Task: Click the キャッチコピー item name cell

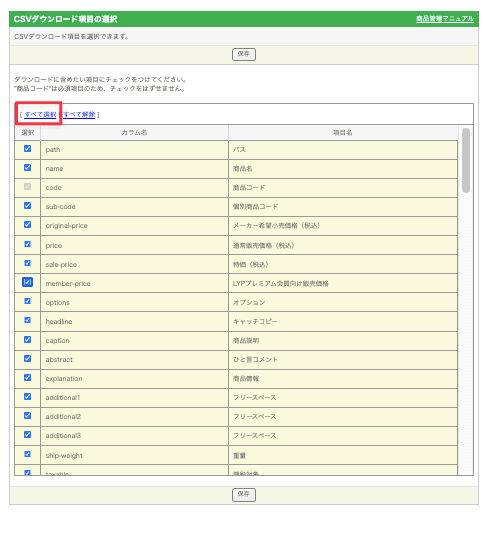Action: pos(343,321)
